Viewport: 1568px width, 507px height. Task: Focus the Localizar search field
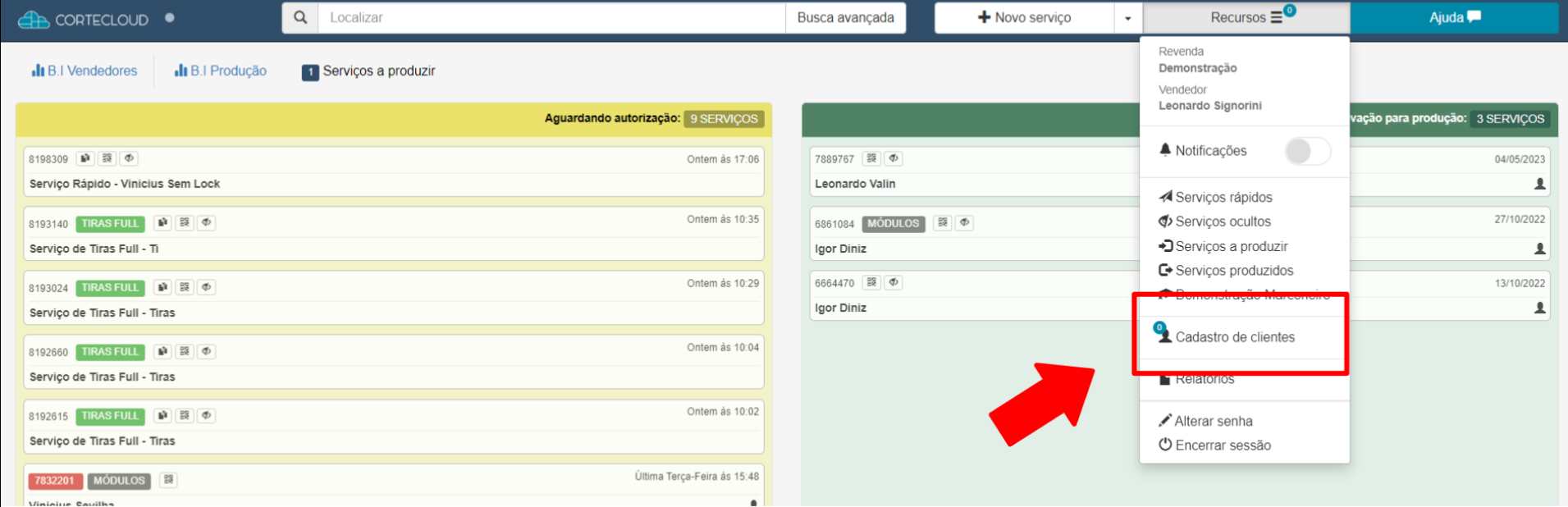coord(551,17)
